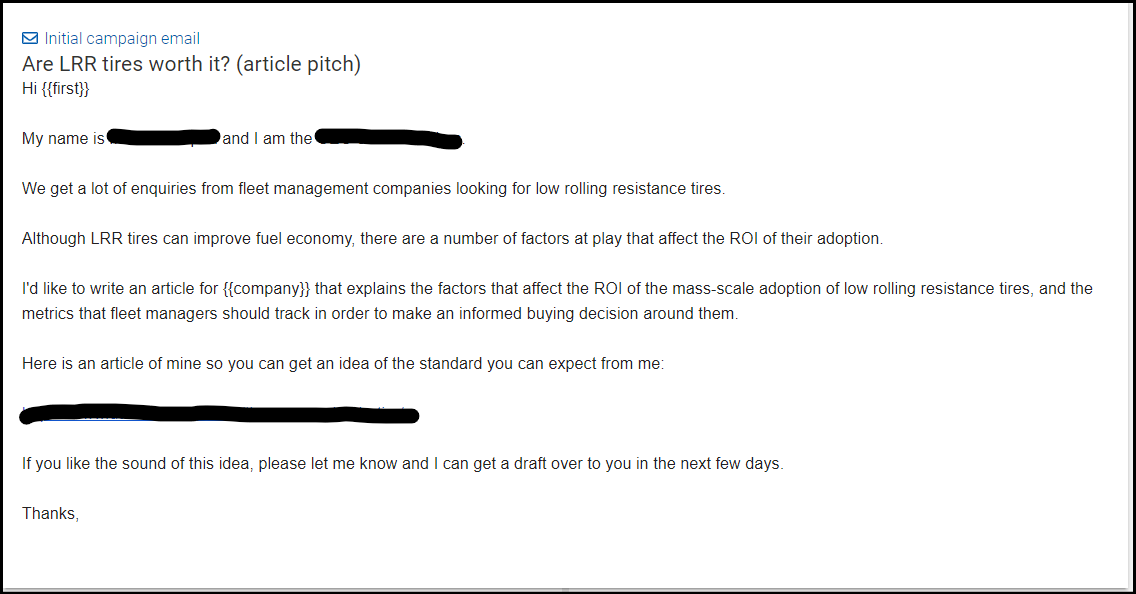
Task: Click the "Although LRR tires can improve" paragraph
Action: (x=452, y=239)
